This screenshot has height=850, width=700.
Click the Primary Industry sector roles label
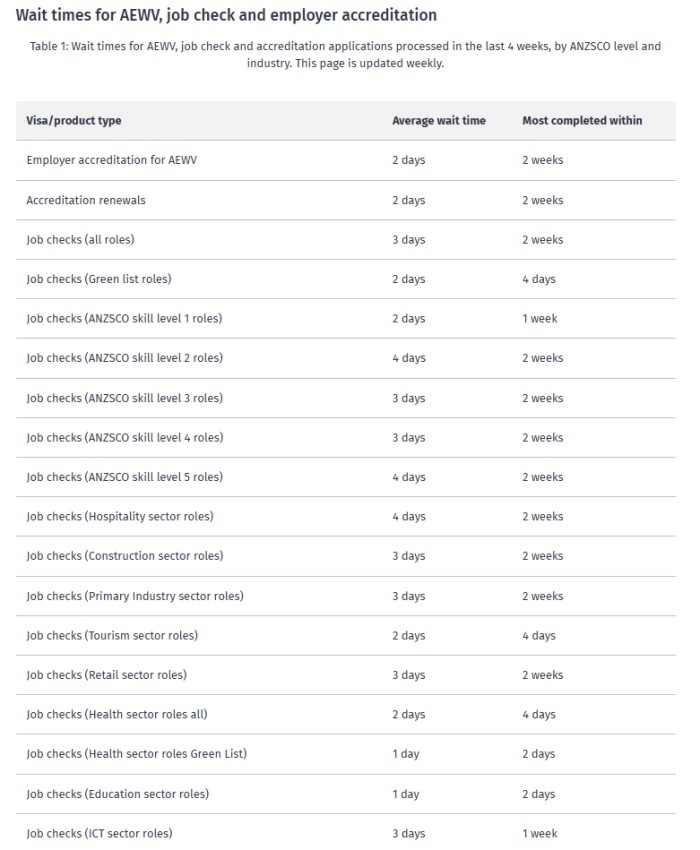[x=135, y=596]
